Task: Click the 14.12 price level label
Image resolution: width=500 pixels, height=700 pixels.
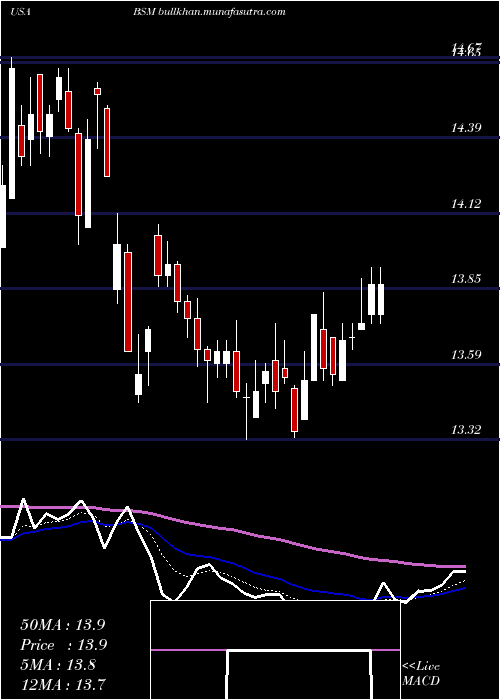Action: [466, 204]
